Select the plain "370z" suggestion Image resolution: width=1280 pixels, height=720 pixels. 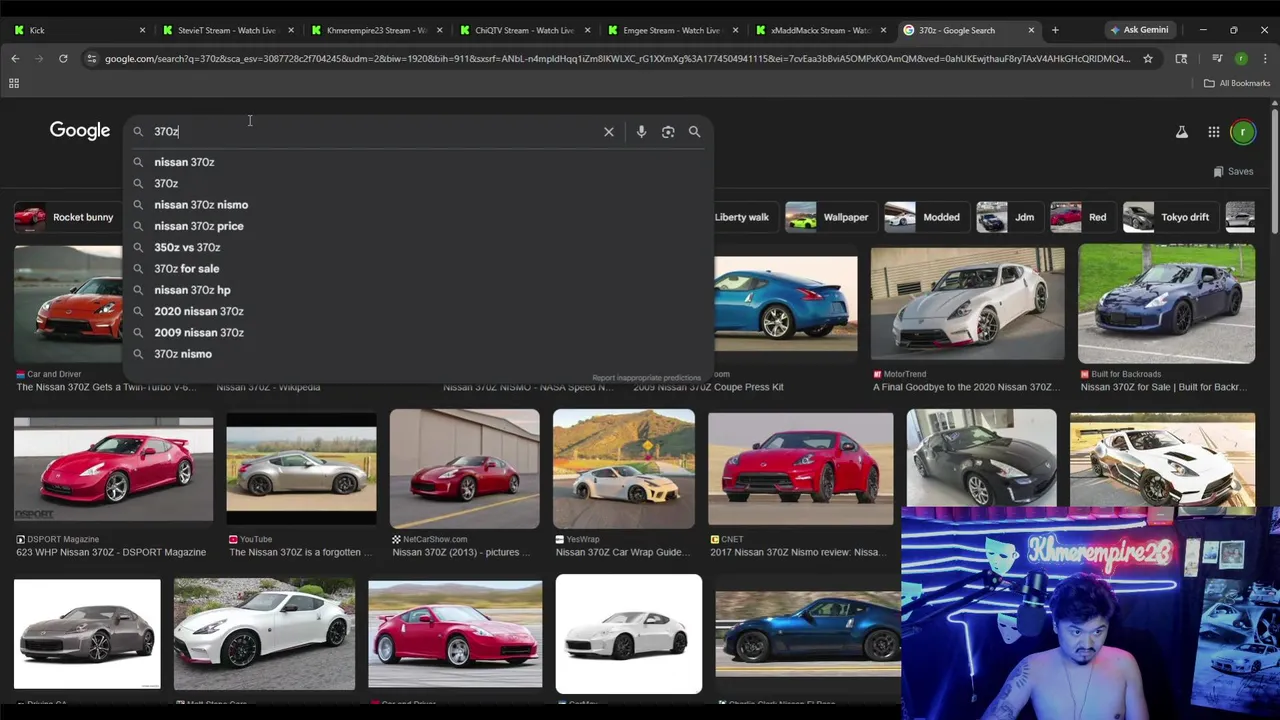point(418,184)
